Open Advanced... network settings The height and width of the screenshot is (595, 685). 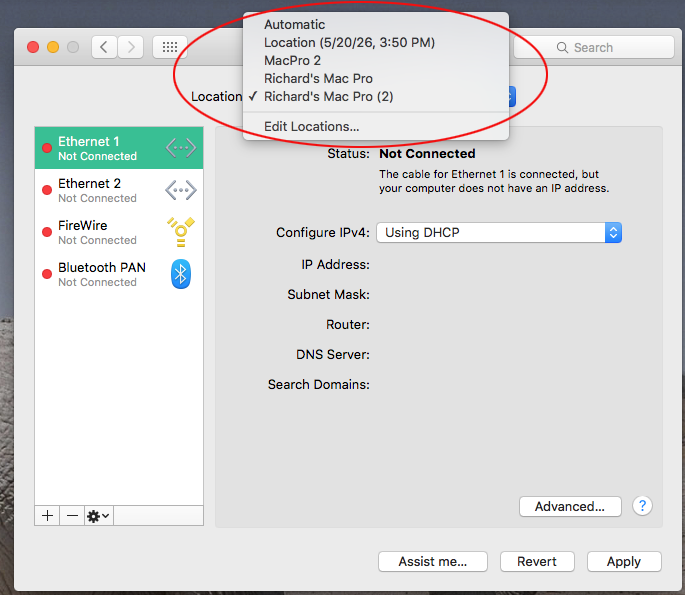570,506
